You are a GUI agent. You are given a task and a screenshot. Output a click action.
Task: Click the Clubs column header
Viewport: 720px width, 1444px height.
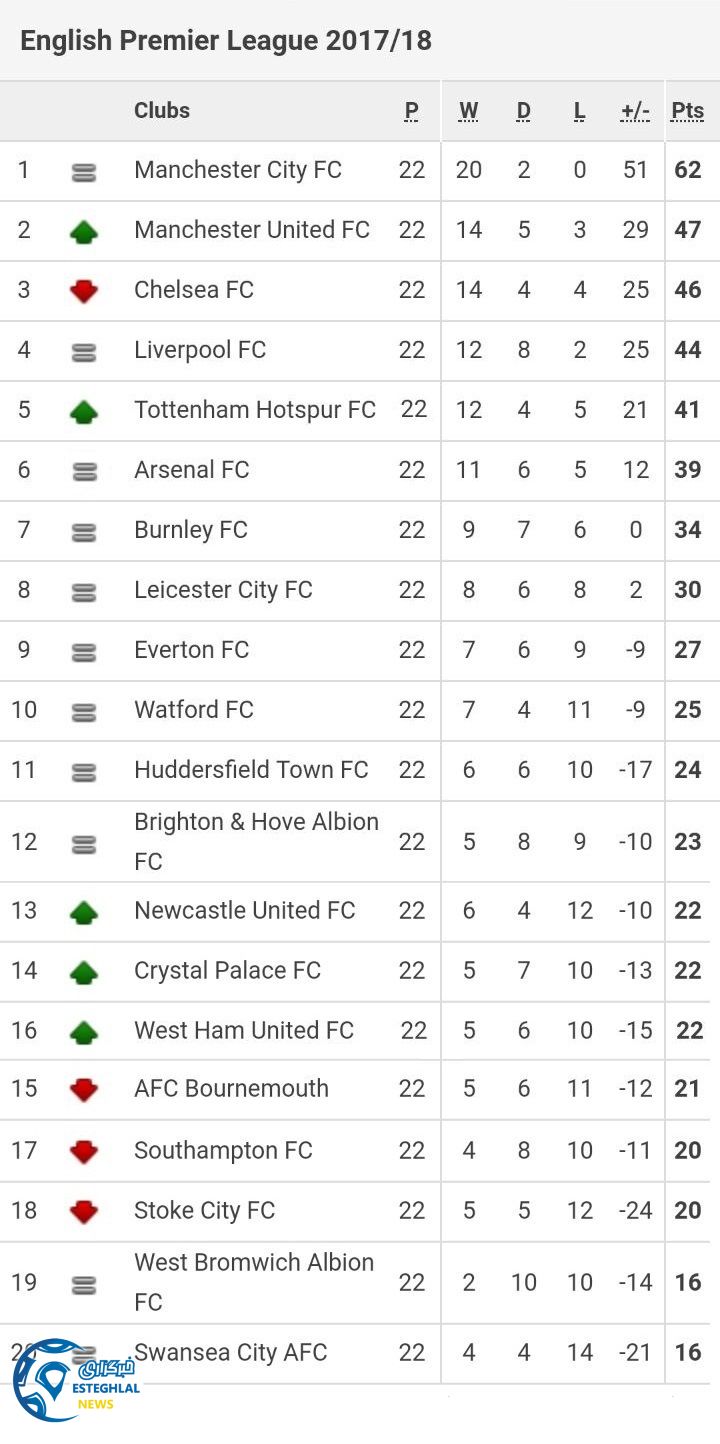162,111
